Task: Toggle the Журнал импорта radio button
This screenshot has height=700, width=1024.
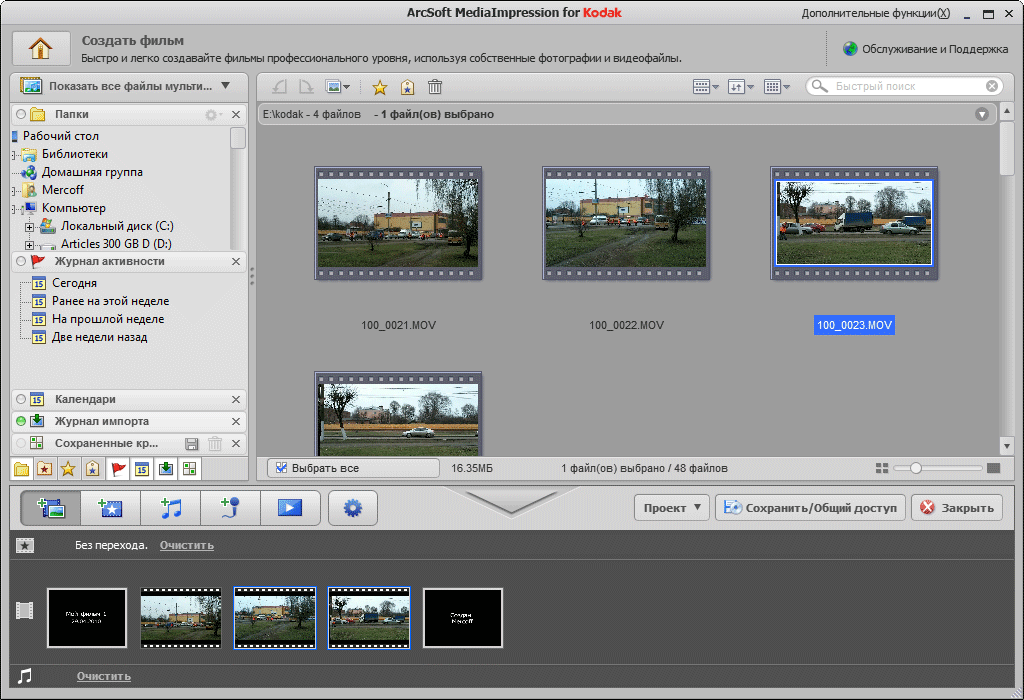Action: point(21,421)
